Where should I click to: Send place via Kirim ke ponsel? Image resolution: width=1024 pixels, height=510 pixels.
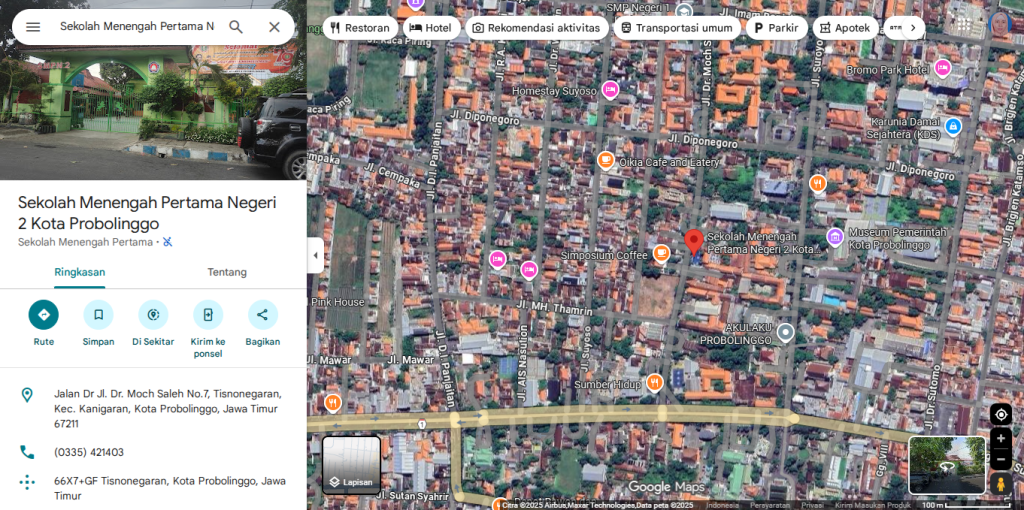pyautogui.click(x=208, y=315)
